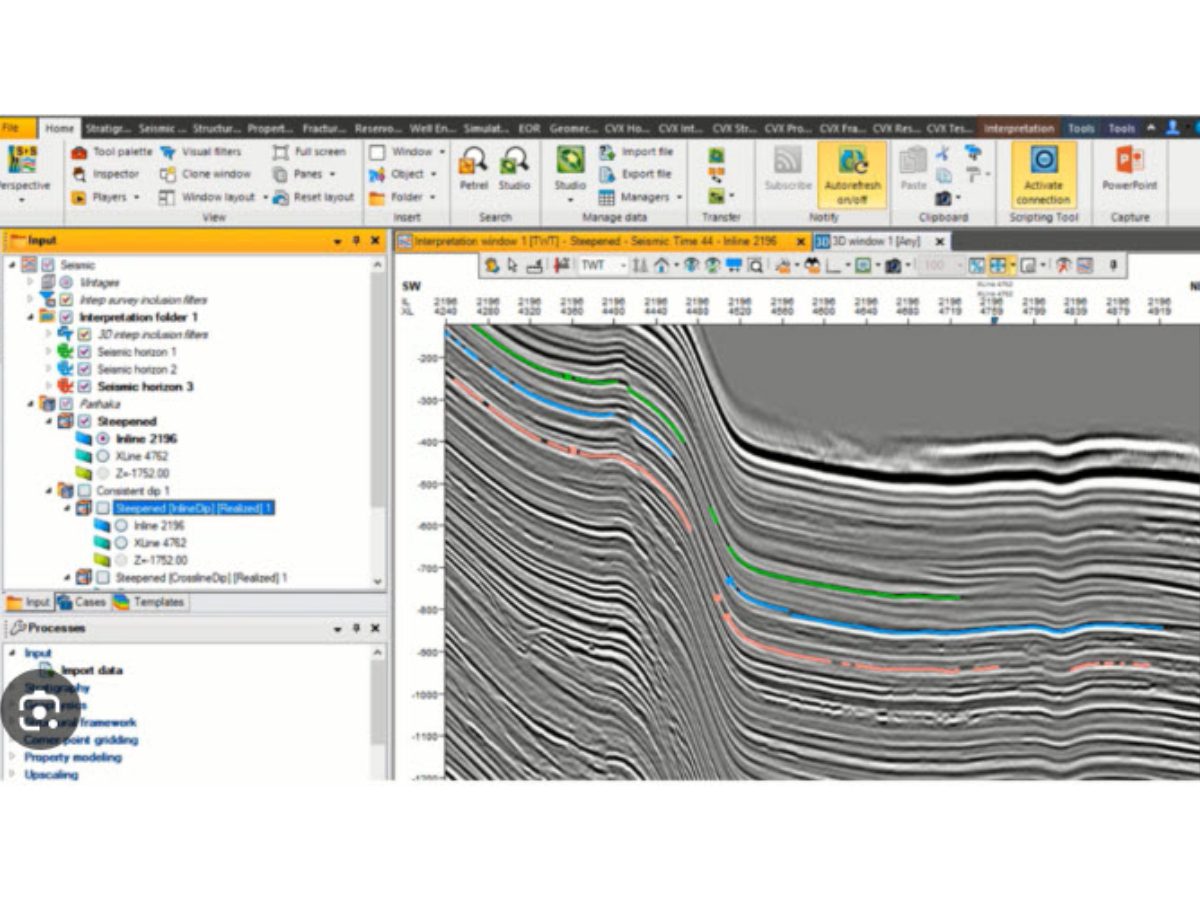Click the binoculars icon in window toolbar
This screenshot has height=900, width=1200.
pyautogui.click(x=812, y=266)
